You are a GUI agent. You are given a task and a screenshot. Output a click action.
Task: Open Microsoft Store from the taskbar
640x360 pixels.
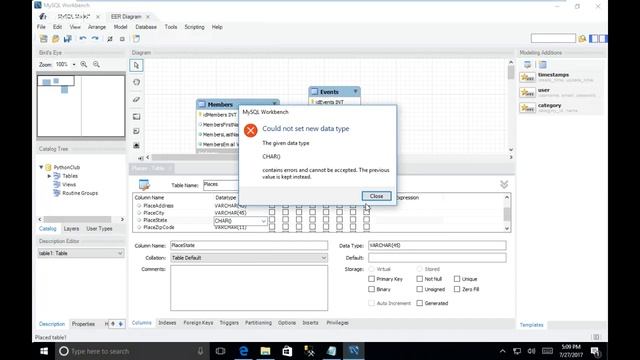(287, 351)
